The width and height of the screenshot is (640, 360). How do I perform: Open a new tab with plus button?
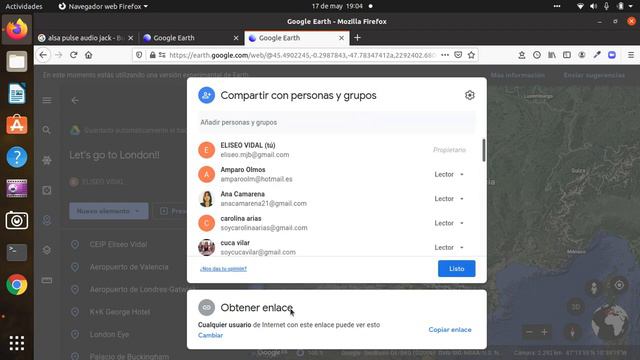click(x=357, y=38)
